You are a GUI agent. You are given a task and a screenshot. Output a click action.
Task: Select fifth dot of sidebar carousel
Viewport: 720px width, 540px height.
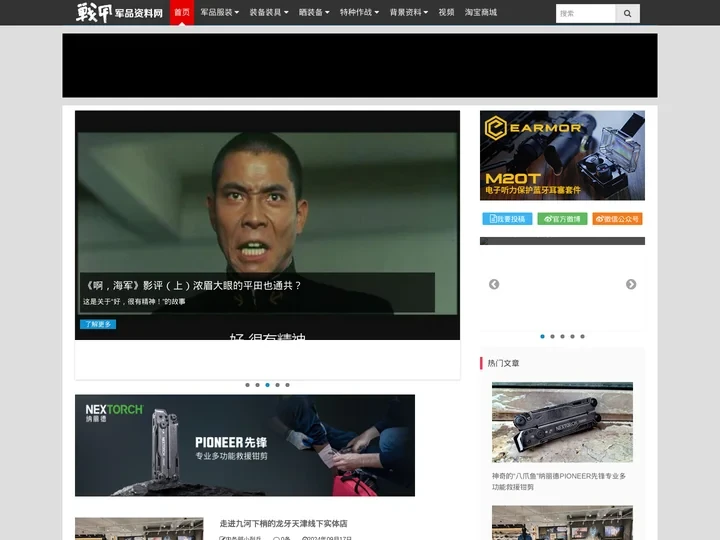click(583, 337)
